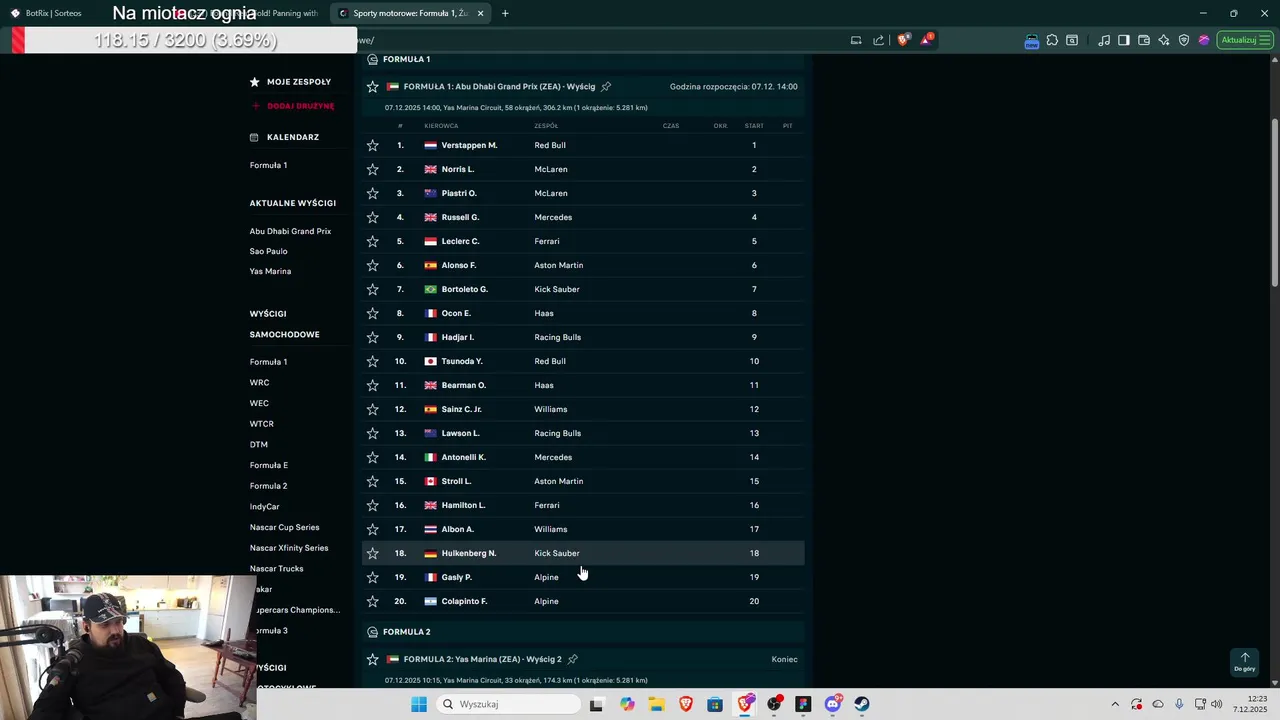Favorite Alonso F. with the star
The width and height of the screenshot is (1280, 720).
[x=373, y=265]
